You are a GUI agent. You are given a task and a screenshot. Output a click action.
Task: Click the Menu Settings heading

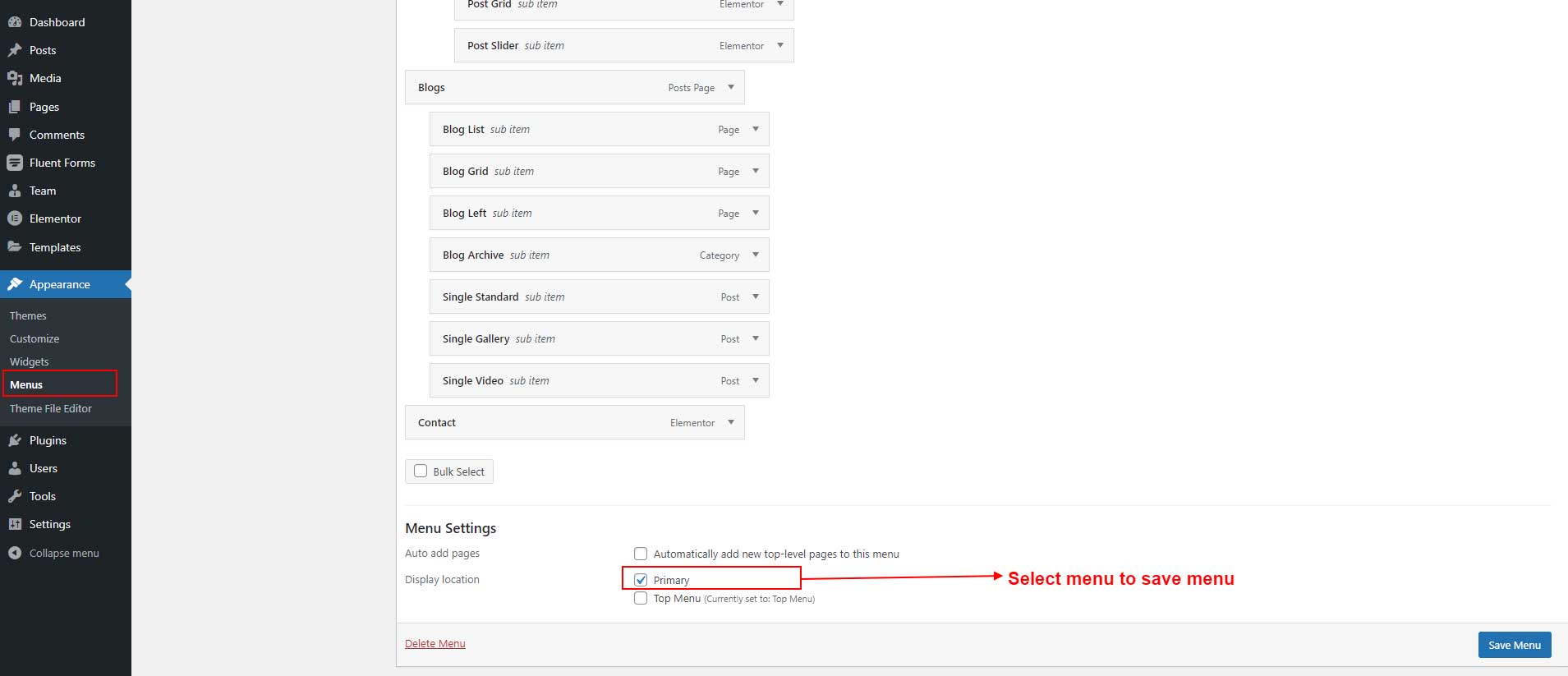(451, 528)
